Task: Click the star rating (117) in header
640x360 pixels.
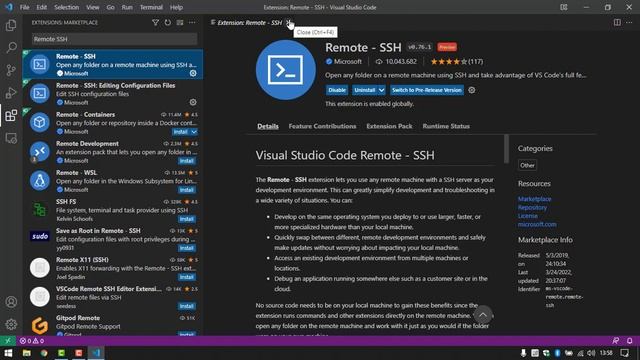Action: 457,62
